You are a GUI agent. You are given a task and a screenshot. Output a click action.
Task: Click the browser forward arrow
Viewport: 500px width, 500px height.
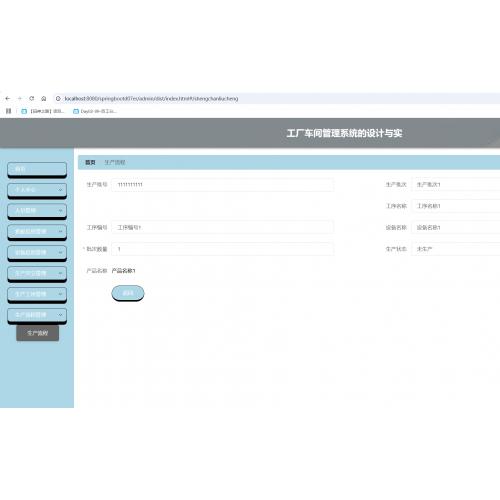pyautogui.click(x=20, y=98)
